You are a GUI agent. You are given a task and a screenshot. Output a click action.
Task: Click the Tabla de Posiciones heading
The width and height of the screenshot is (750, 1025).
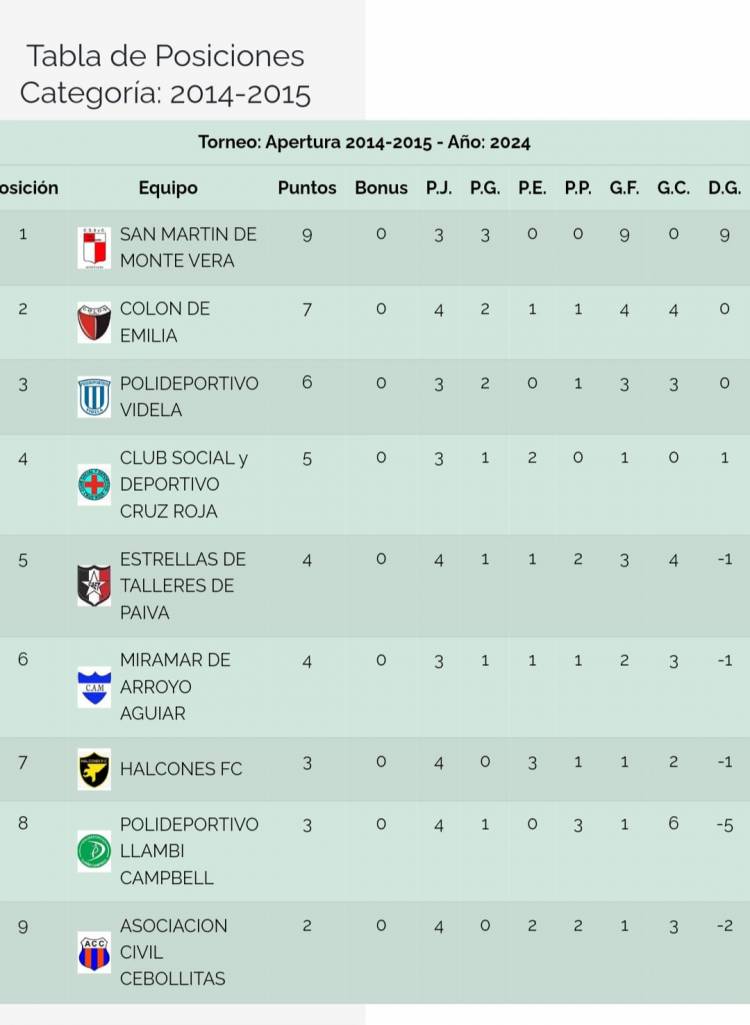pyautogui.click(x=165, y=56)
